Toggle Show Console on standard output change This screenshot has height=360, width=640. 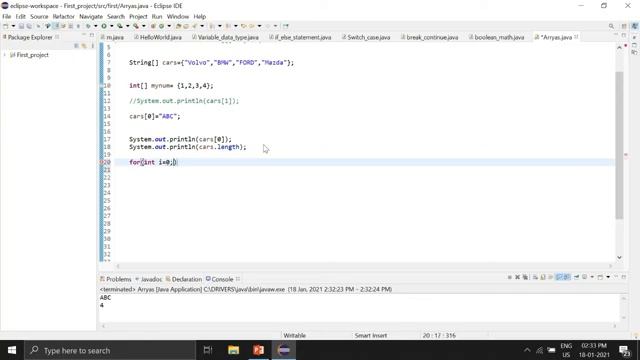pyautogui.click(x=559, y=277)
